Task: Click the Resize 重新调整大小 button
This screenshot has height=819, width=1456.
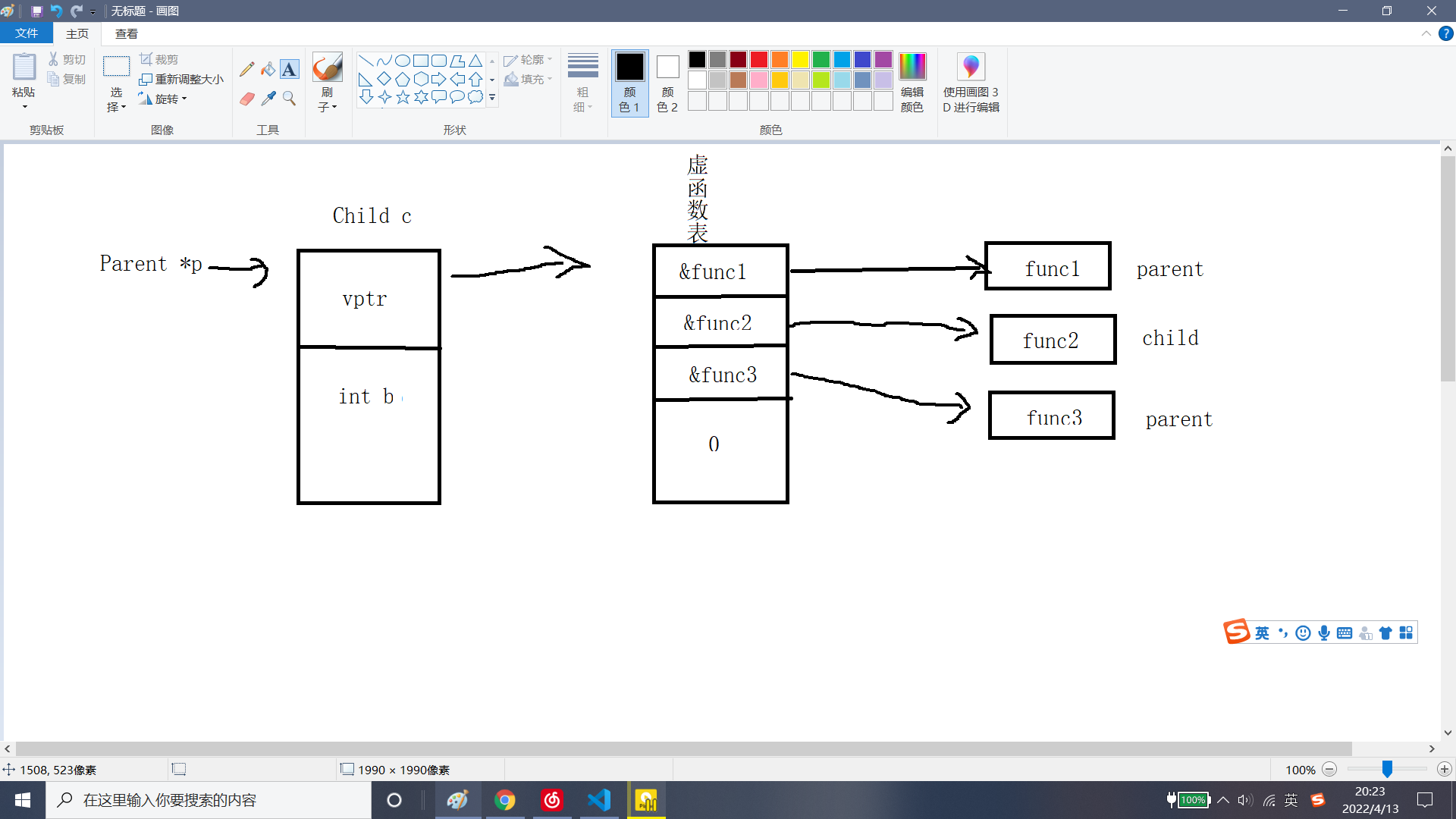Action: [x=182, y=79]
